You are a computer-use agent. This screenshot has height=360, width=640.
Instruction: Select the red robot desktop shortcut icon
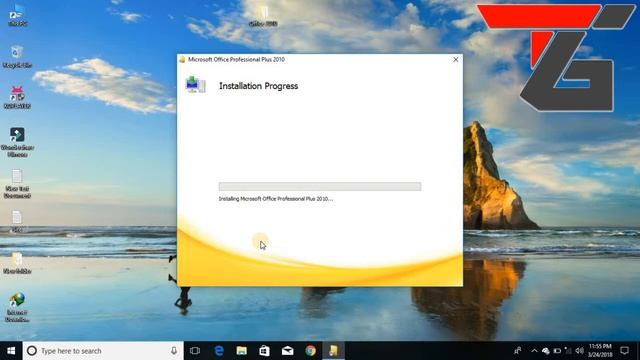[x=17, y=98]
